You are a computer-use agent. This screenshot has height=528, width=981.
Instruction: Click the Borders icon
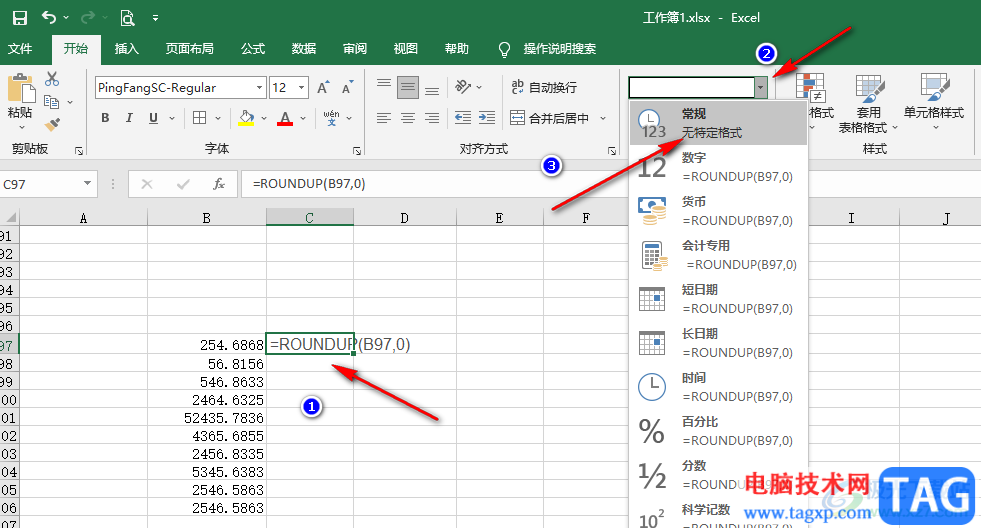click(x=200, y=118)
